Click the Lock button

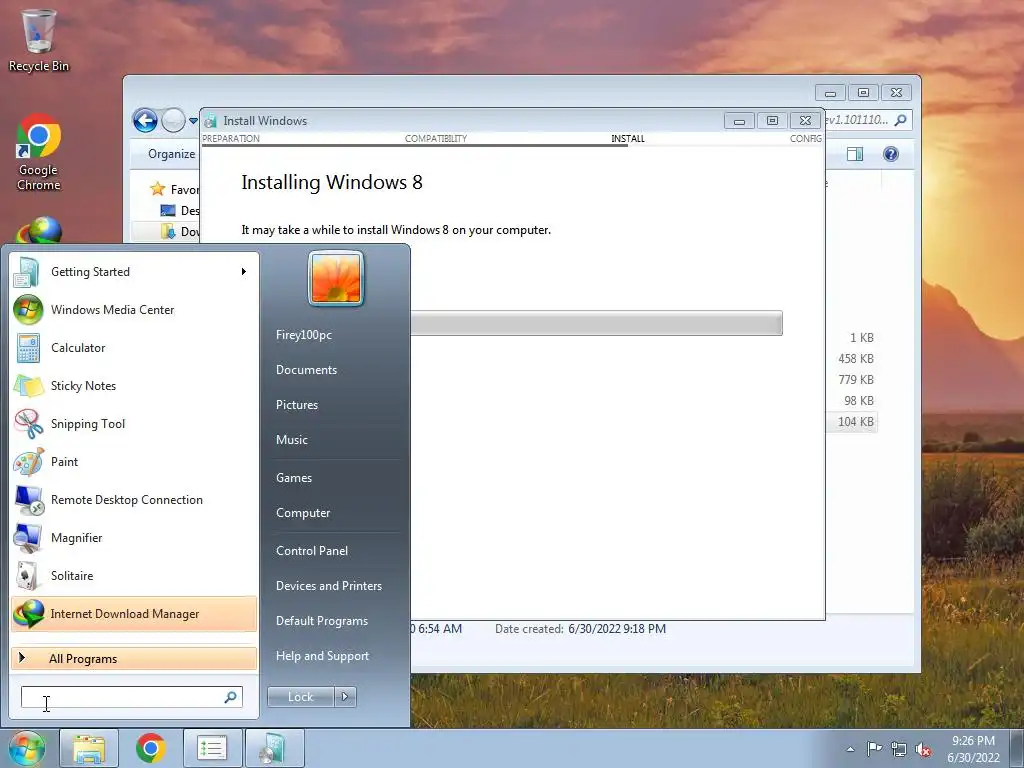pos(301,697)
